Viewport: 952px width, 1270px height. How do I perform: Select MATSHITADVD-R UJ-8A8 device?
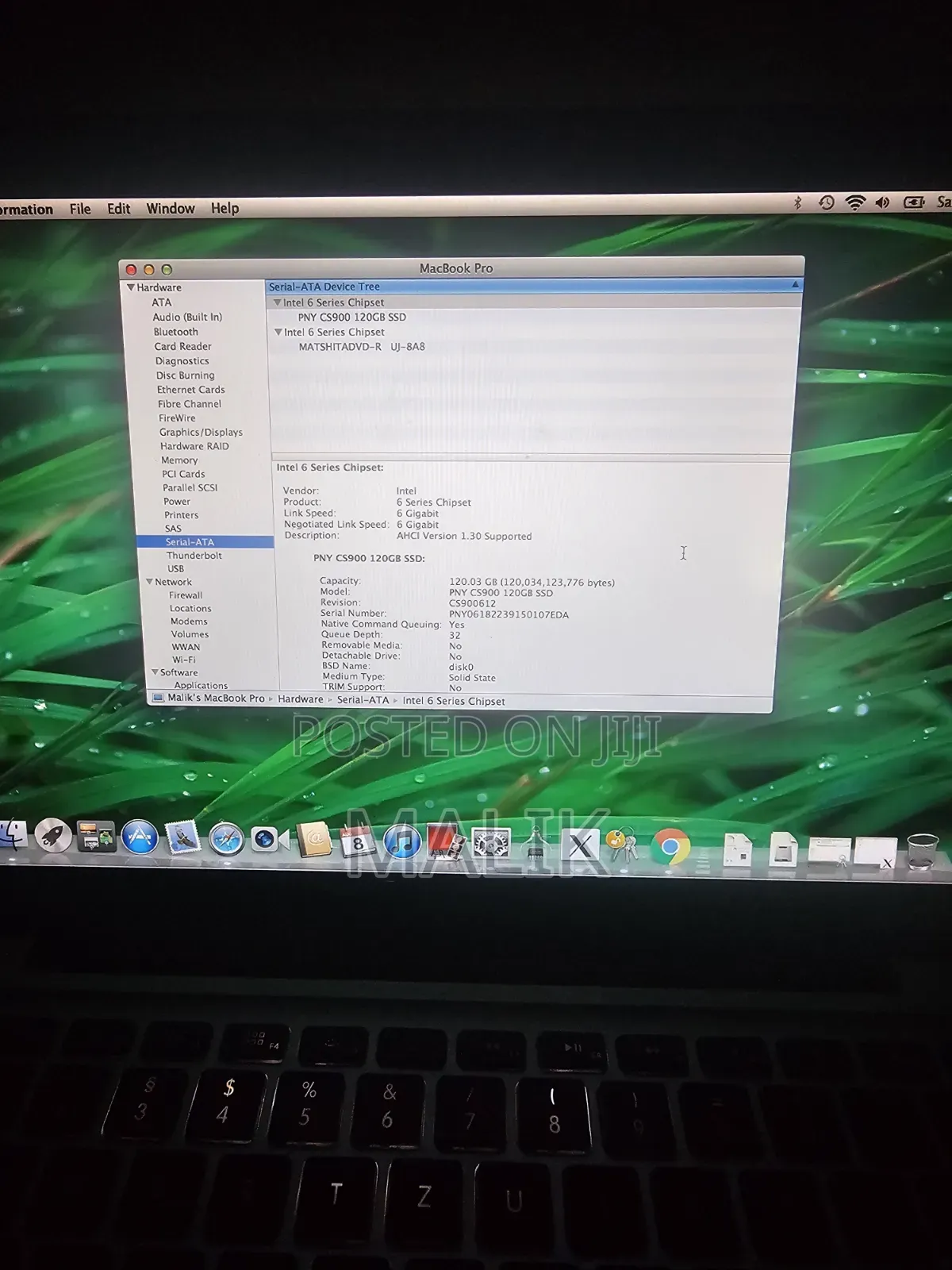click(x=362, y=347)
